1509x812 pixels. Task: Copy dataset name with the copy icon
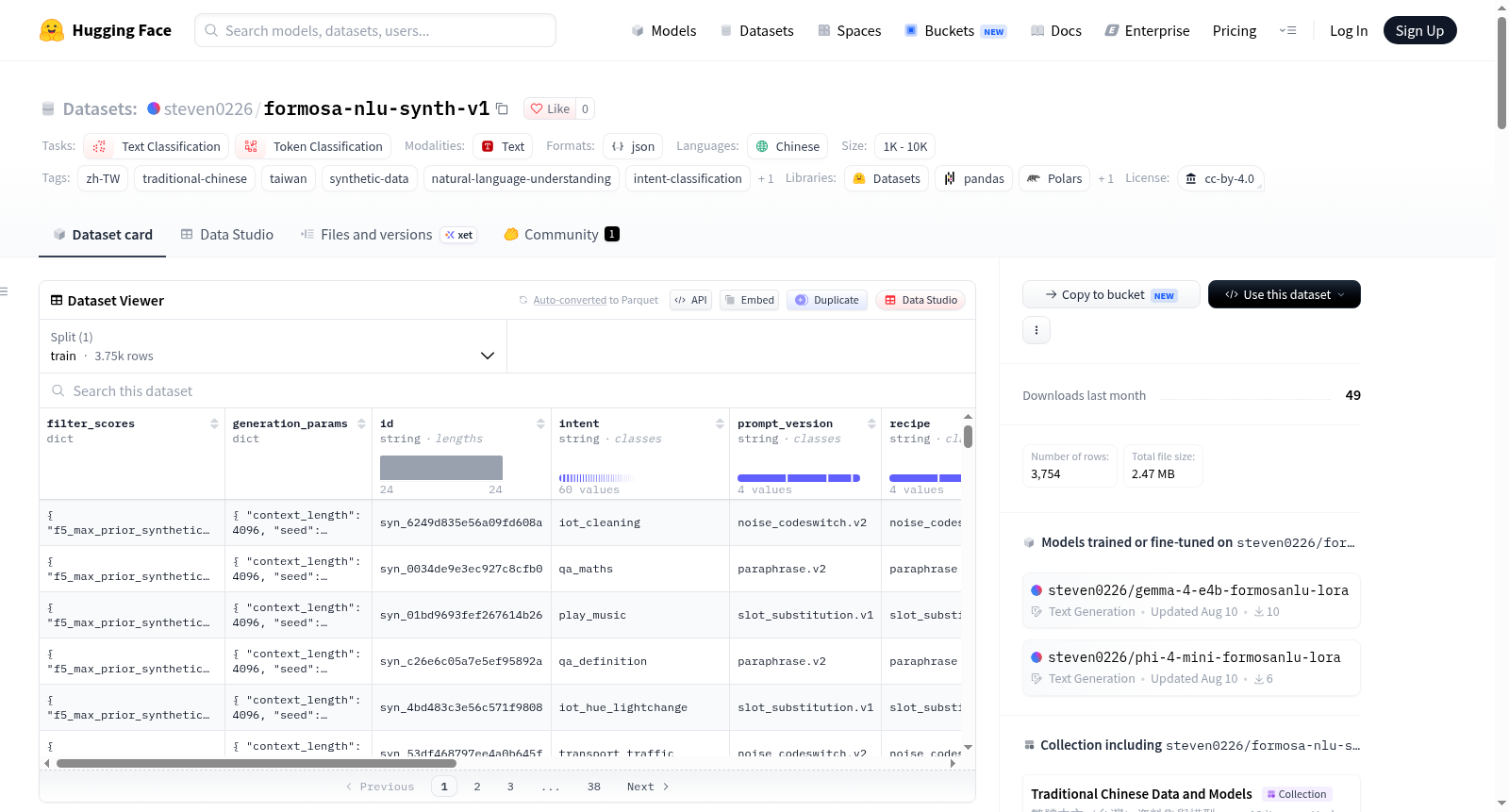(503, 108)
